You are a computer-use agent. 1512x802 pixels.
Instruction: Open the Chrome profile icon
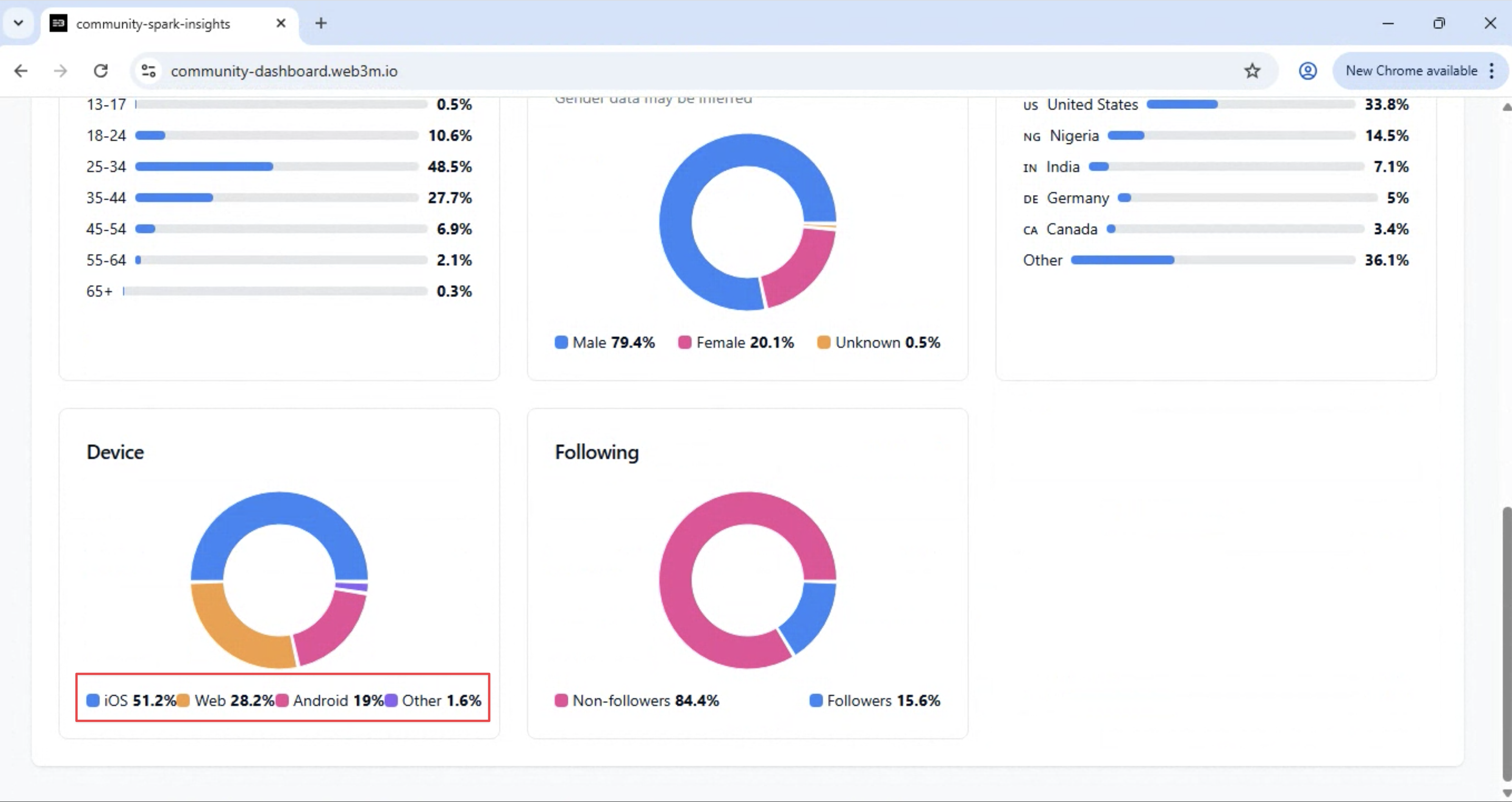(1307, 71)
